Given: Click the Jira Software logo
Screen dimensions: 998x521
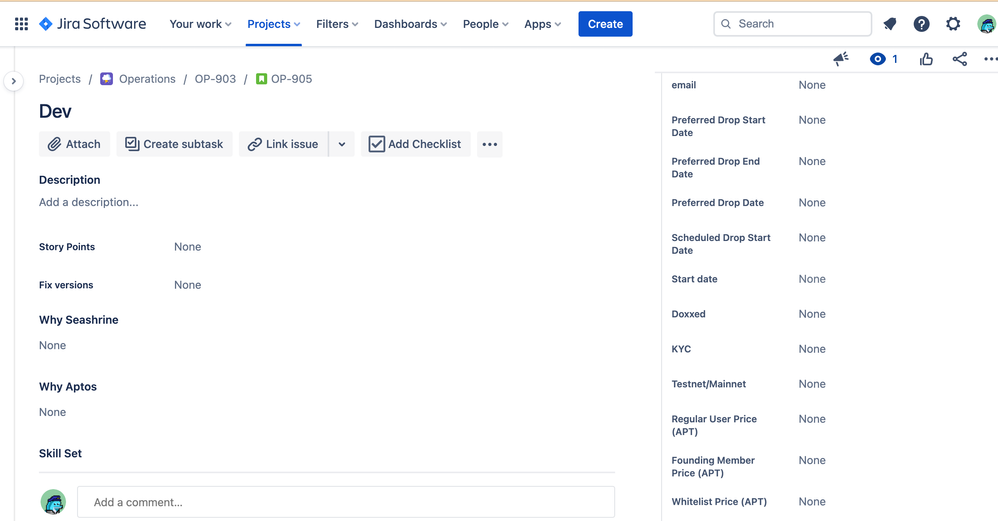Looking at the screenshot, I should coord(92,24).
